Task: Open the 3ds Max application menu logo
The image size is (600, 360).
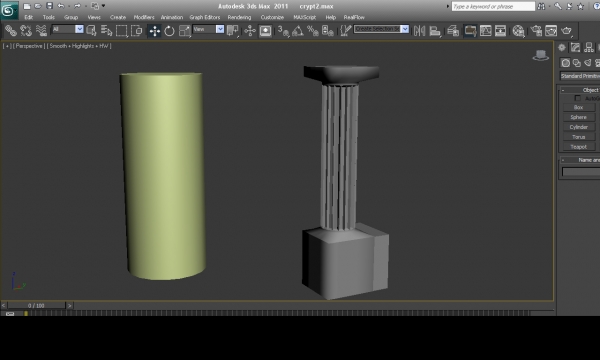Action: 8,10
